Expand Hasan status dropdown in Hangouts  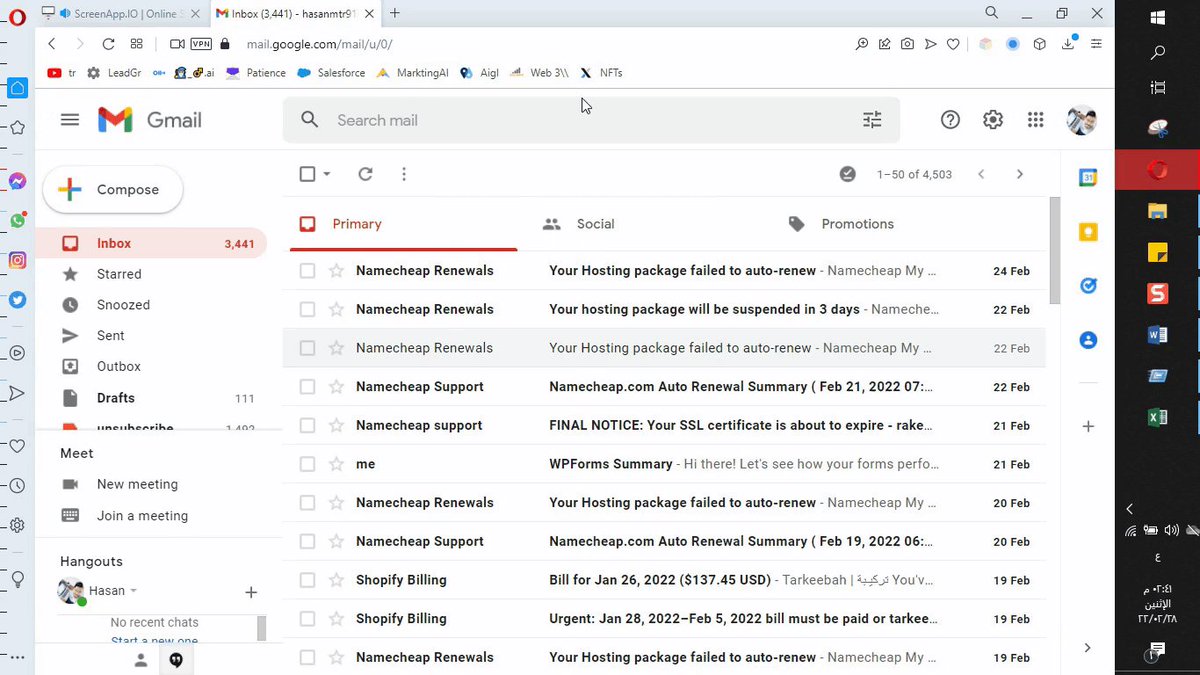(x=134, y=591)
